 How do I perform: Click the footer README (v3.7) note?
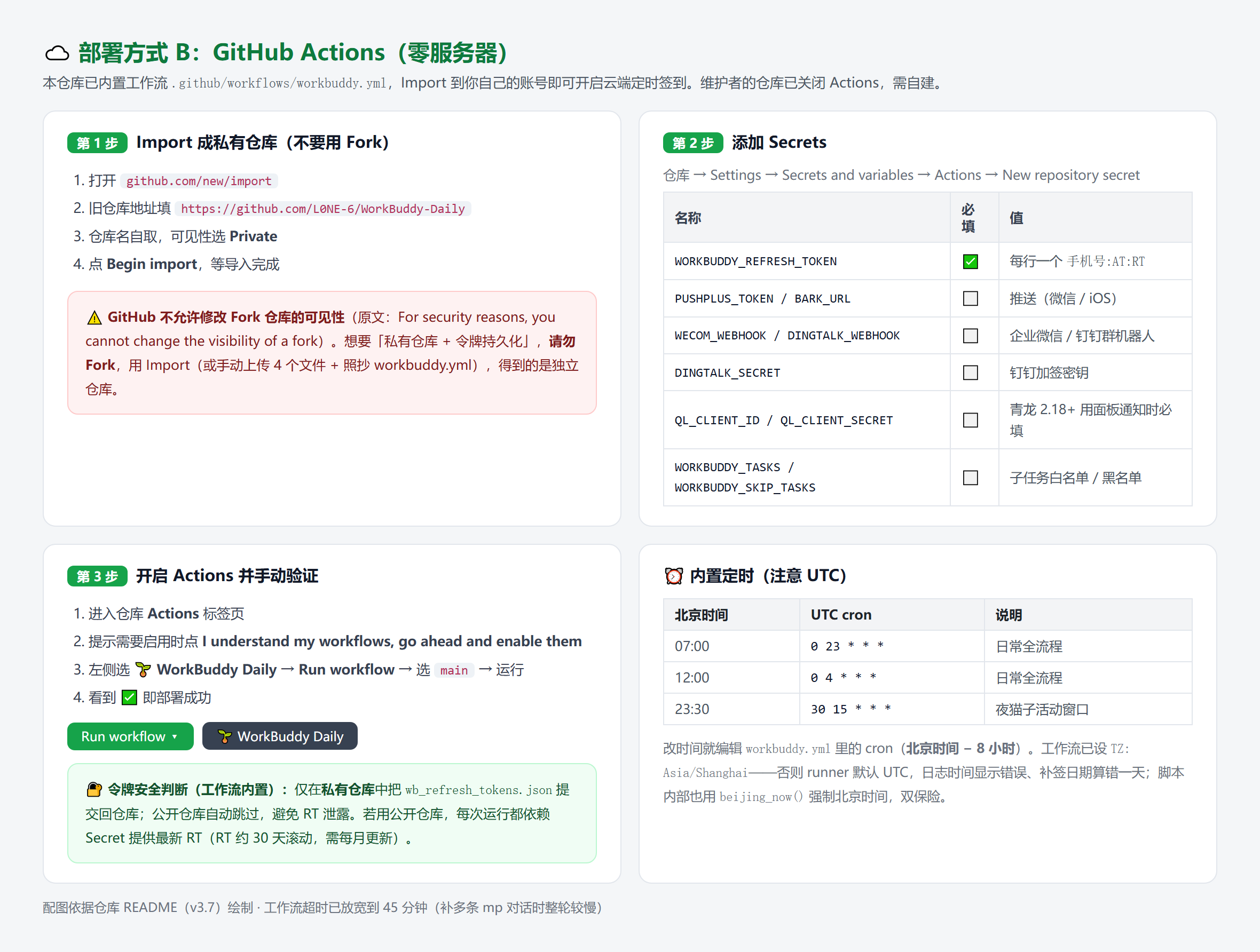click(322, 908)
